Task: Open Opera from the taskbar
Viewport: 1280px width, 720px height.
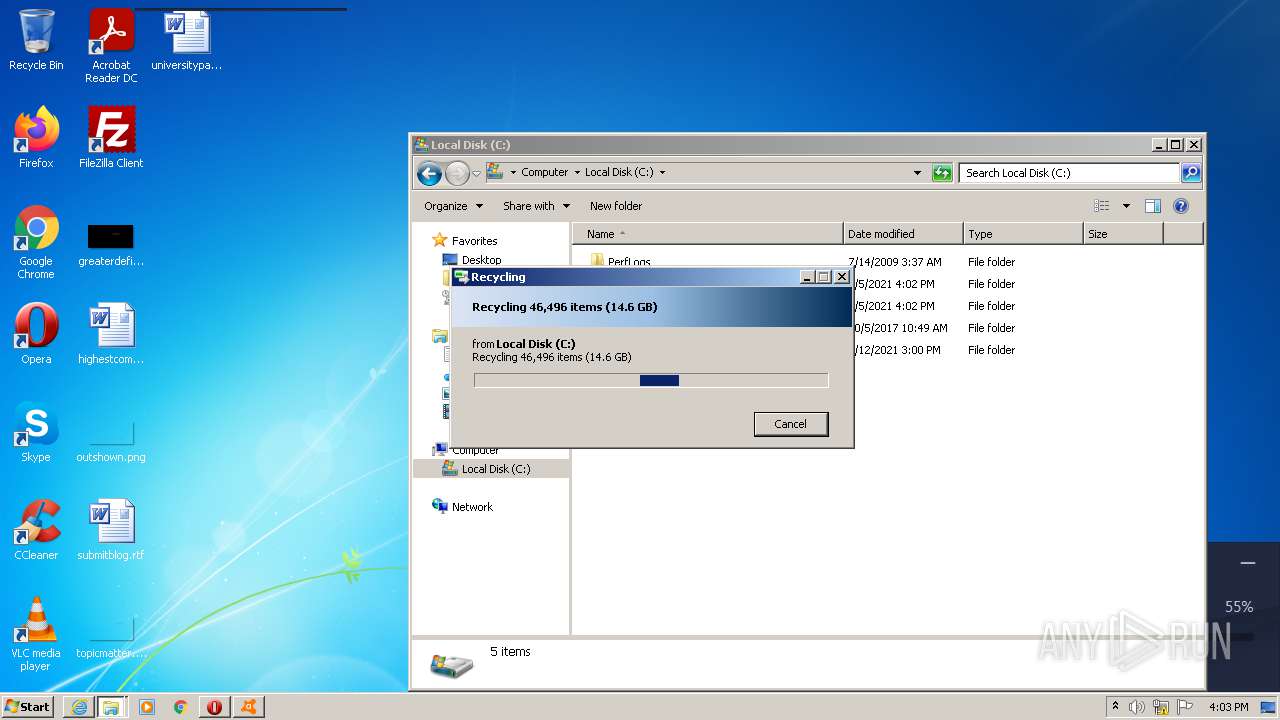Action: 214,707
